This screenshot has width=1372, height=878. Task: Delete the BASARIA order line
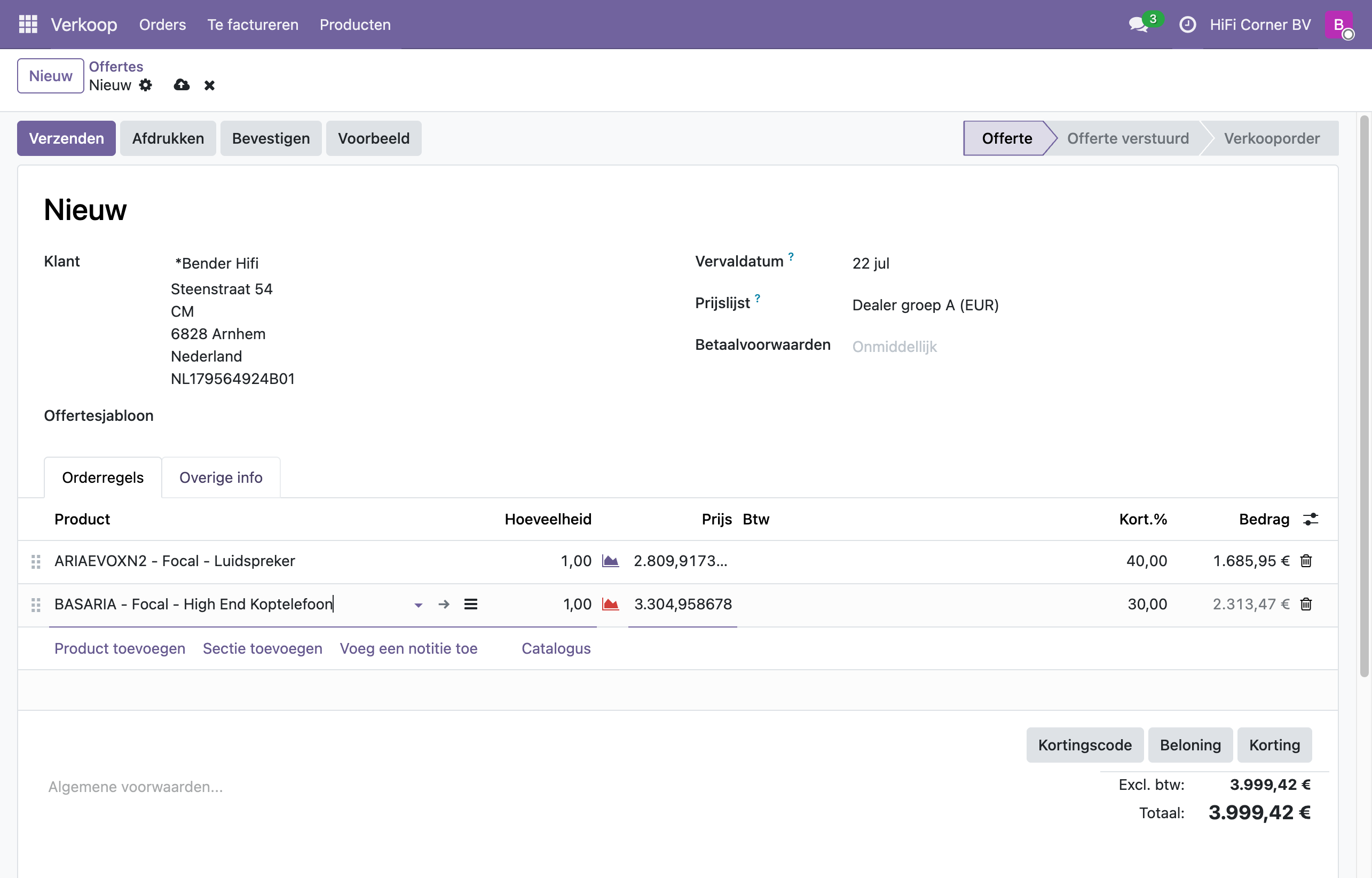coord(1306,605)
